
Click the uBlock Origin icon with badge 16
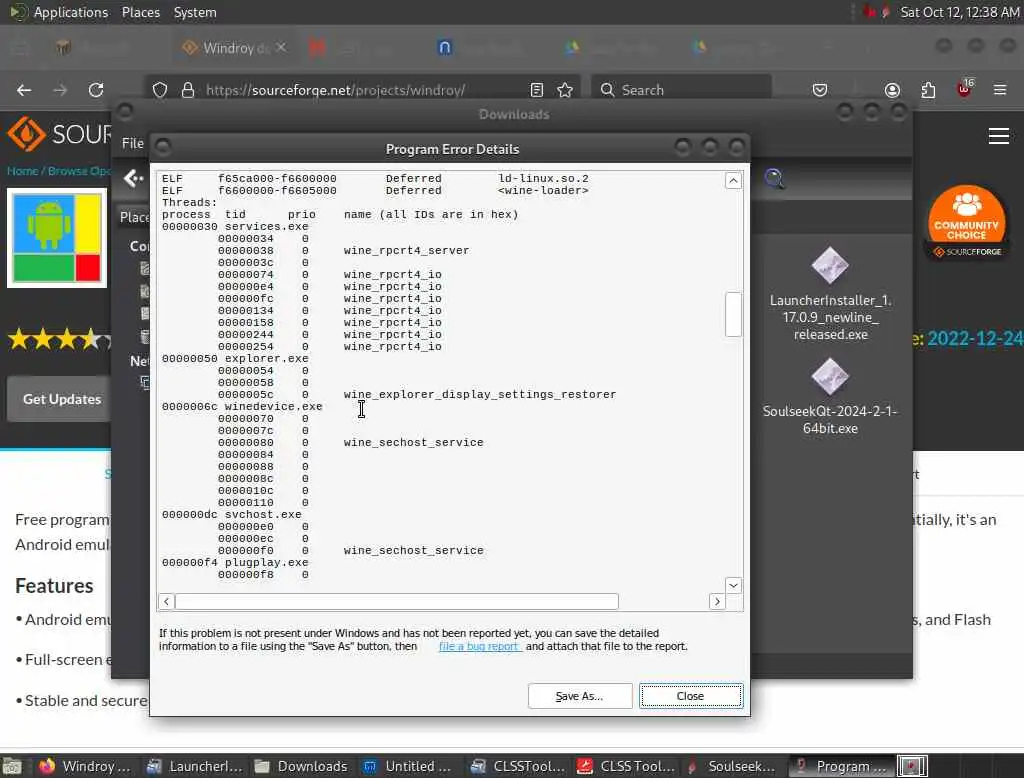coord(965,89)
